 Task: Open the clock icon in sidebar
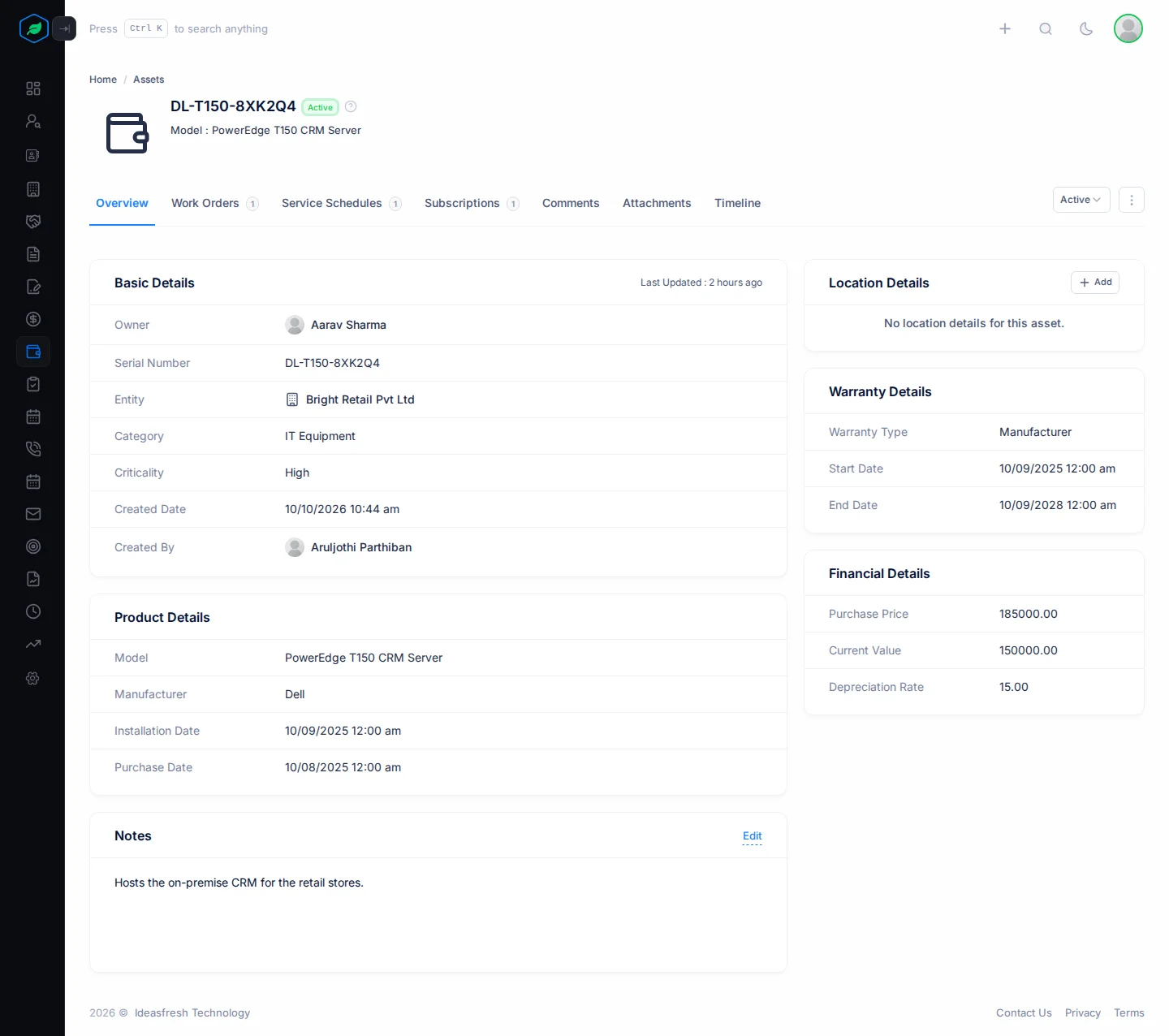33,611
